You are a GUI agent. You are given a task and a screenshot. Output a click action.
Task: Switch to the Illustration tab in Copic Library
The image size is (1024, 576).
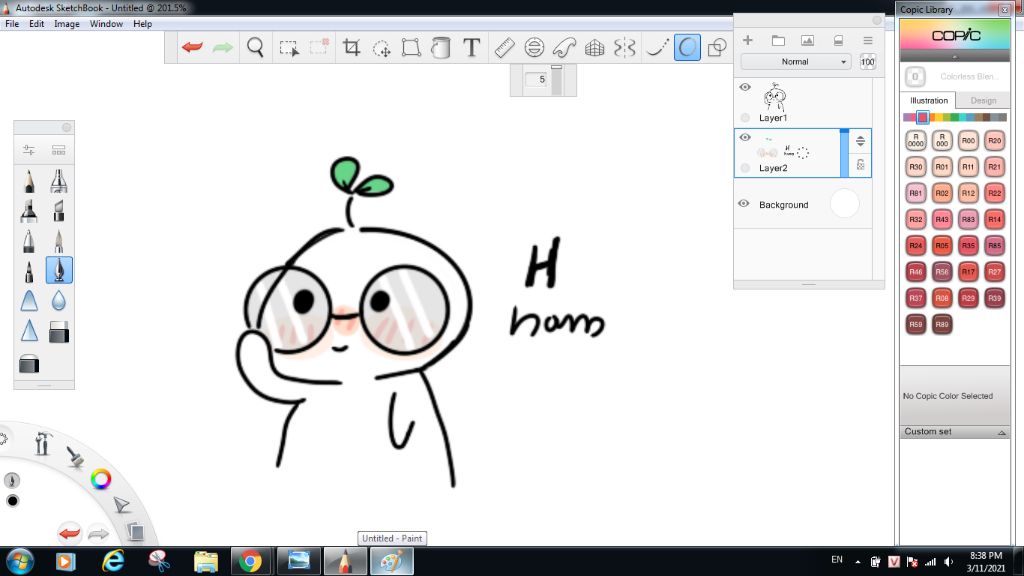(x=929, y=101)
